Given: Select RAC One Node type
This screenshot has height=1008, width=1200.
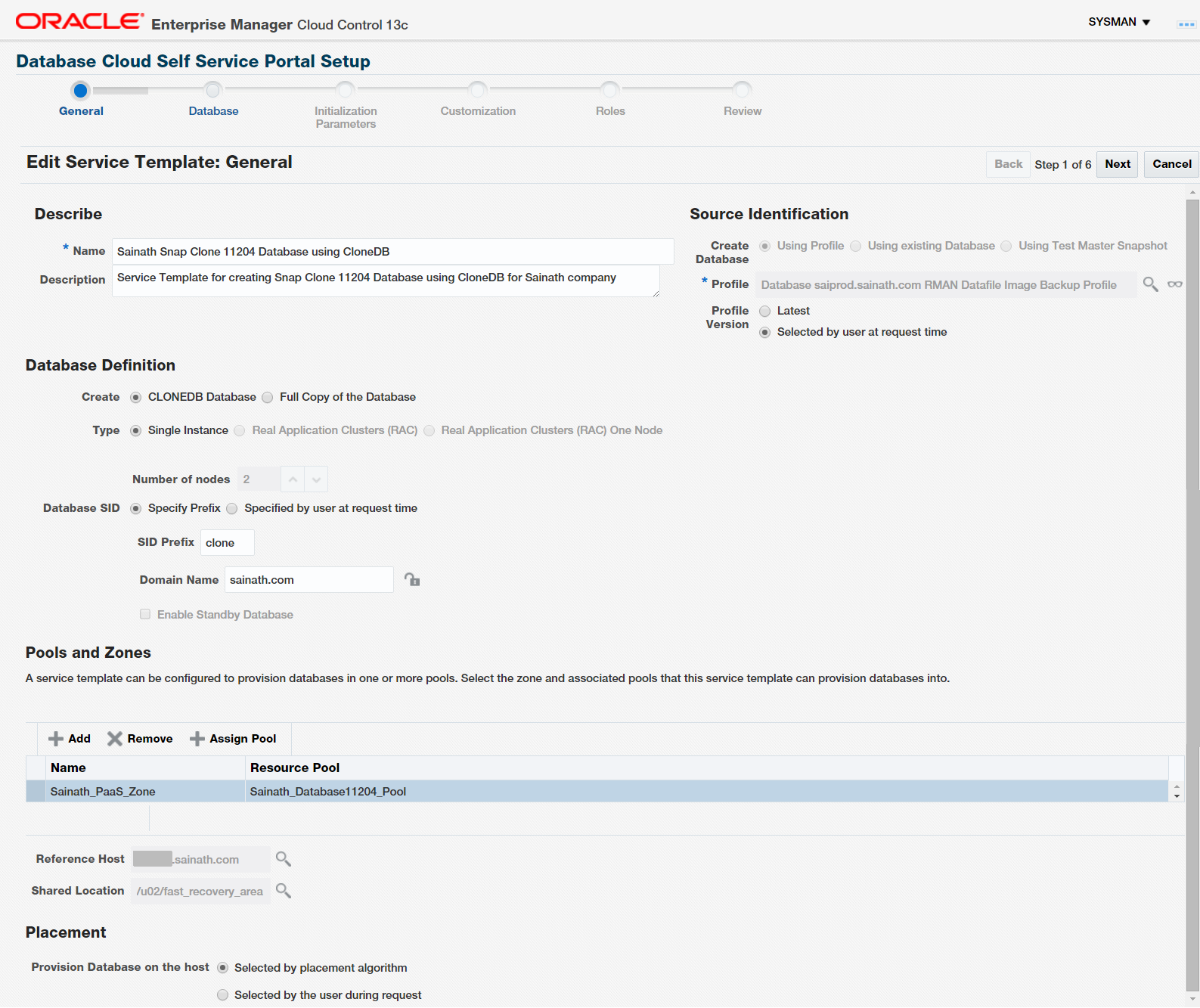Looking at the screenshot, I should click(x=429, y=431).
